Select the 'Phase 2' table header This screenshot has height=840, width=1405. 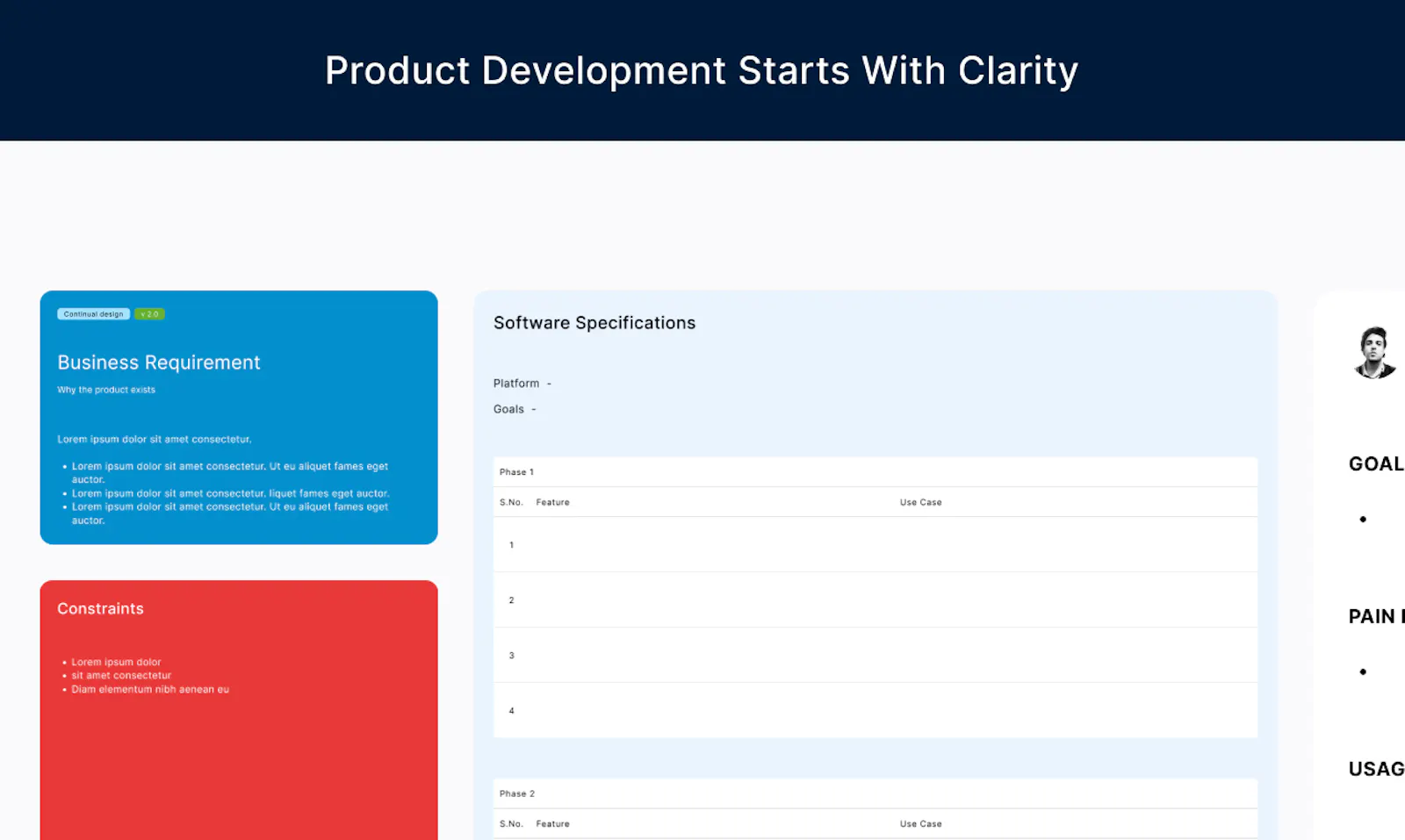pos(875,793)
